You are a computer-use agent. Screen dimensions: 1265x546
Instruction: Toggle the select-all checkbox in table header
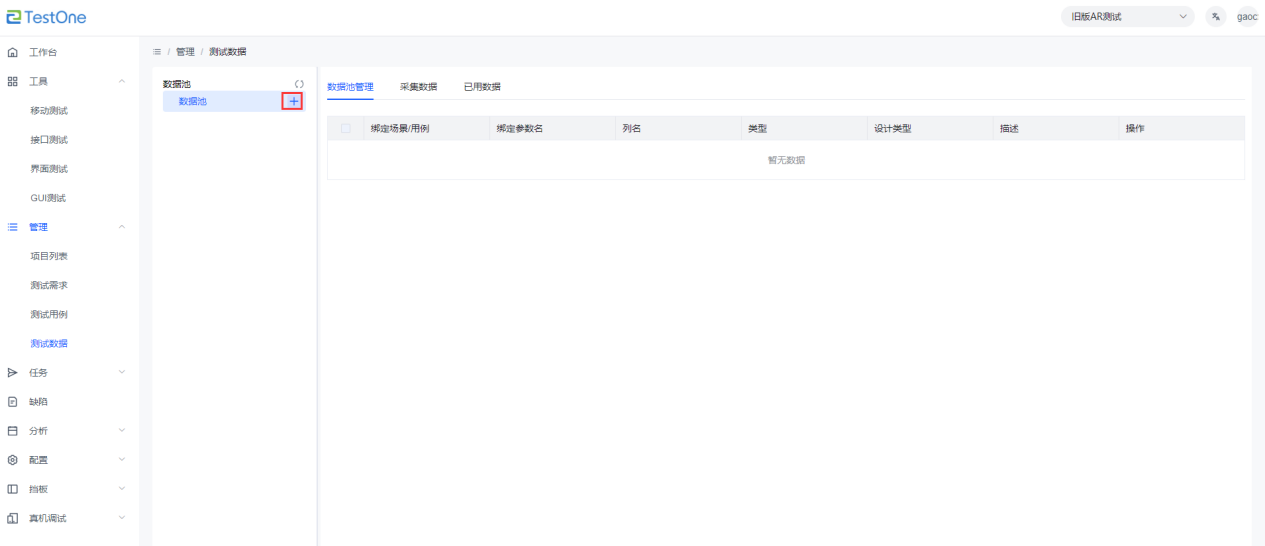(346, 128)
